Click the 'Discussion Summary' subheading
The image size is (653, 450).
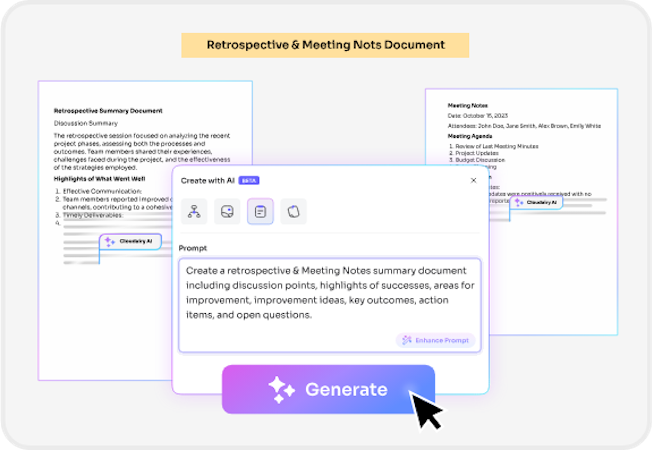(x=86, y=123)
